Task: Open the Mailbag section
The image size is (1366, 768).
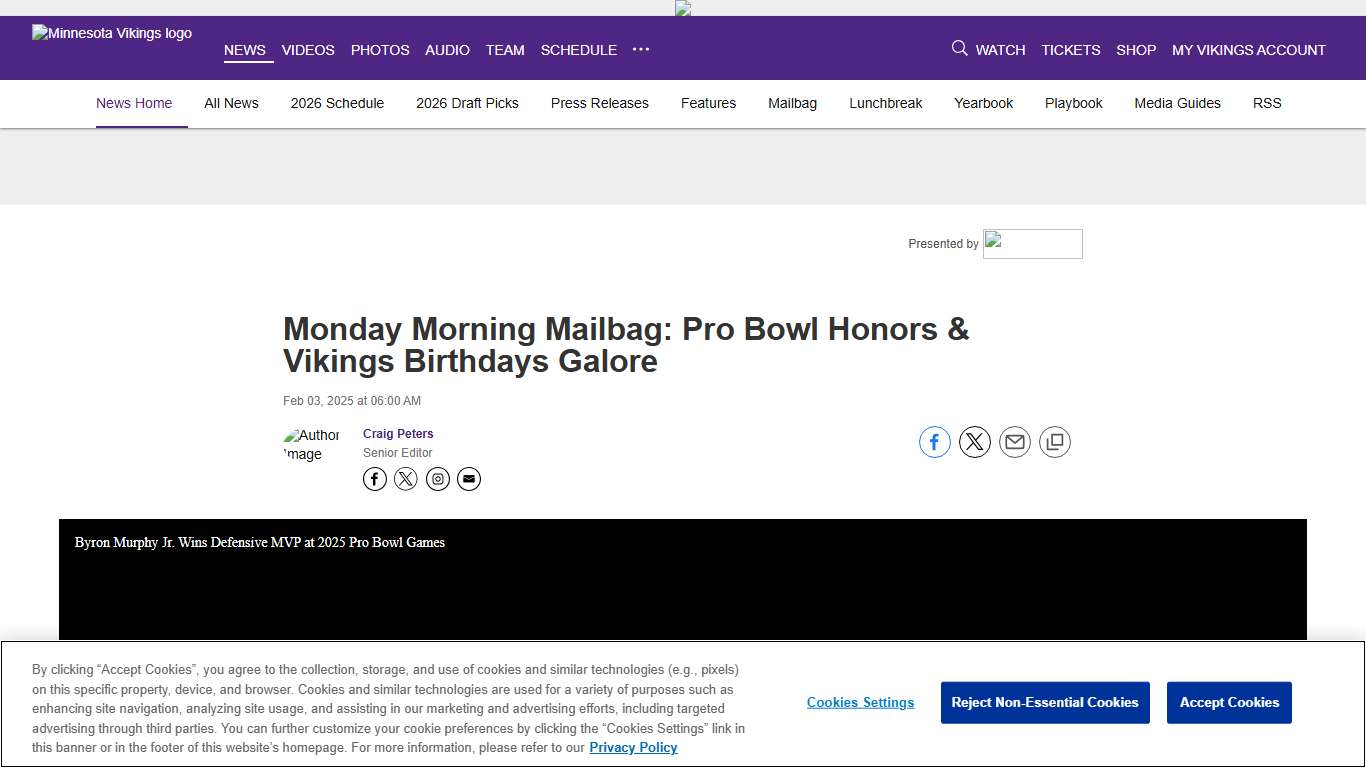Action: pyautogui.click(x=792, y=103)
